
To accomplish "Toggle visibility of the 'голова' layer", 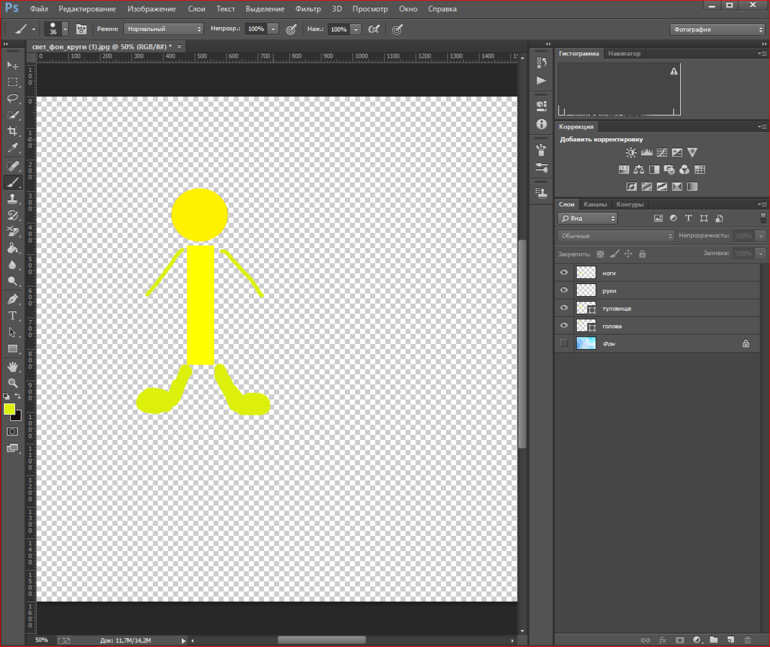I will (564, 326).
